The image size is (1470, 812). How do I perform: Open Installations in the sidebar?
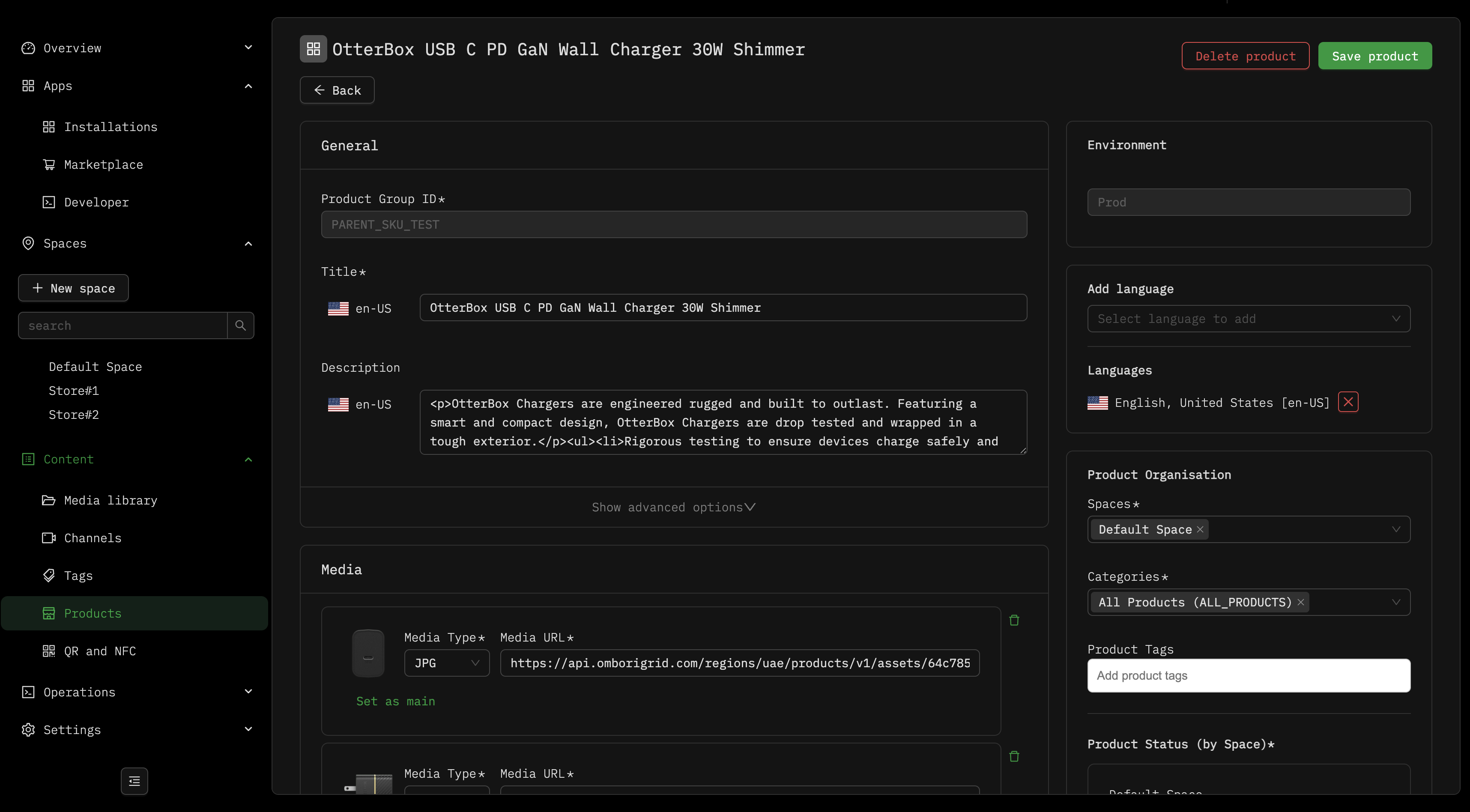pos(111,127)
